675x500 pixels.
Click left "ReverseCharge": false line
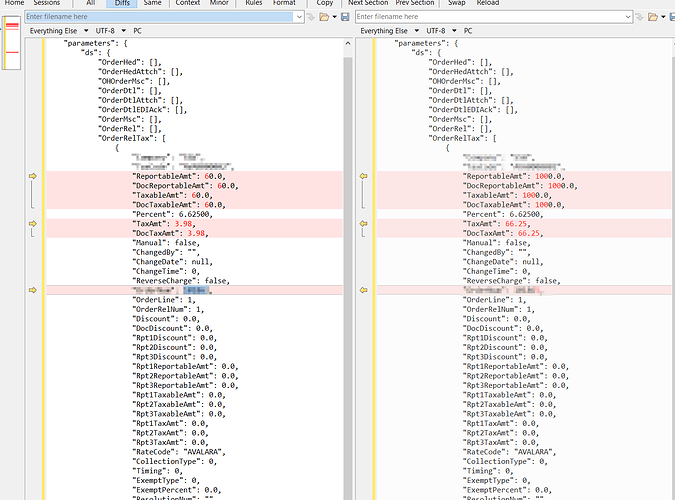[181, 281]
